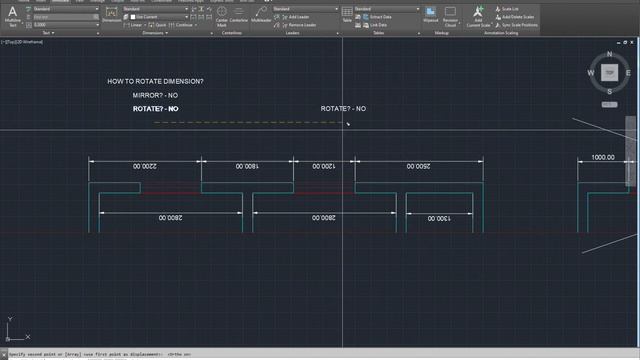This screenshot has width=640, height=360.
Task: Open the text height 0.2000 dropdown
Action: (x=66, y=25)
